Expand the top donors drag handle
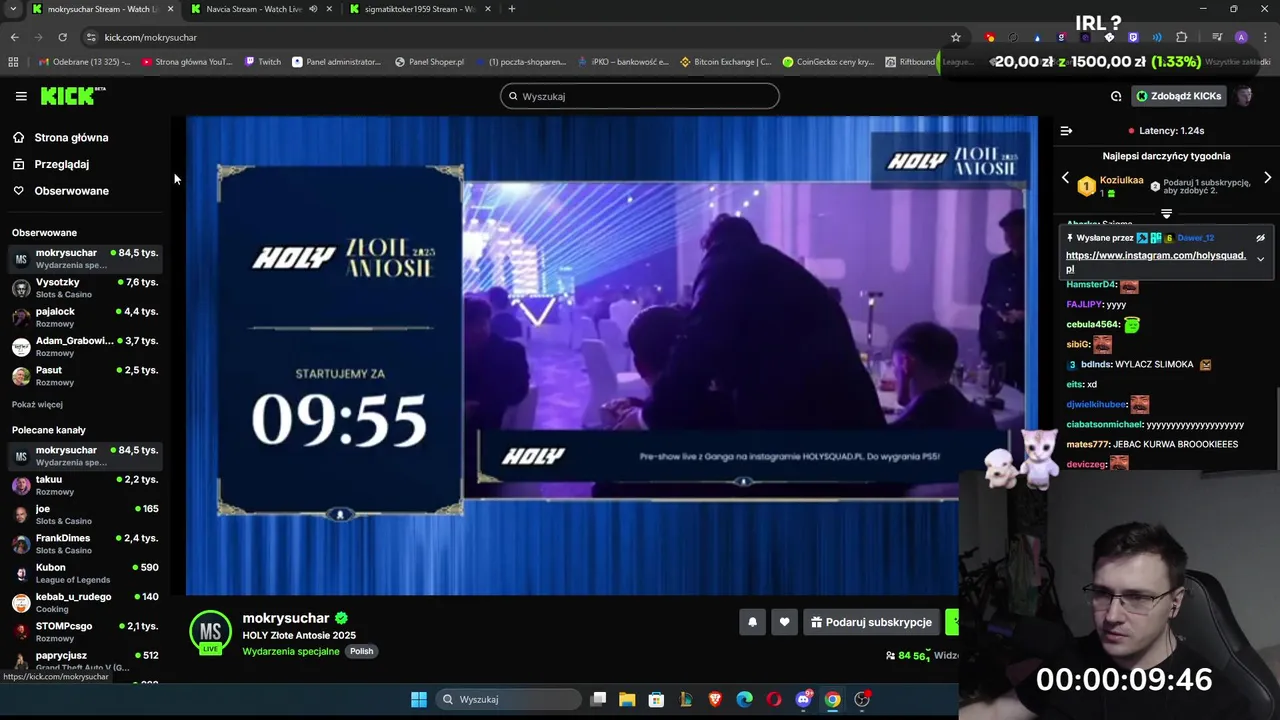Image resolution: width=1280 pixels, height=720 pixels. pyautogui.click(x=1166, y=214)
